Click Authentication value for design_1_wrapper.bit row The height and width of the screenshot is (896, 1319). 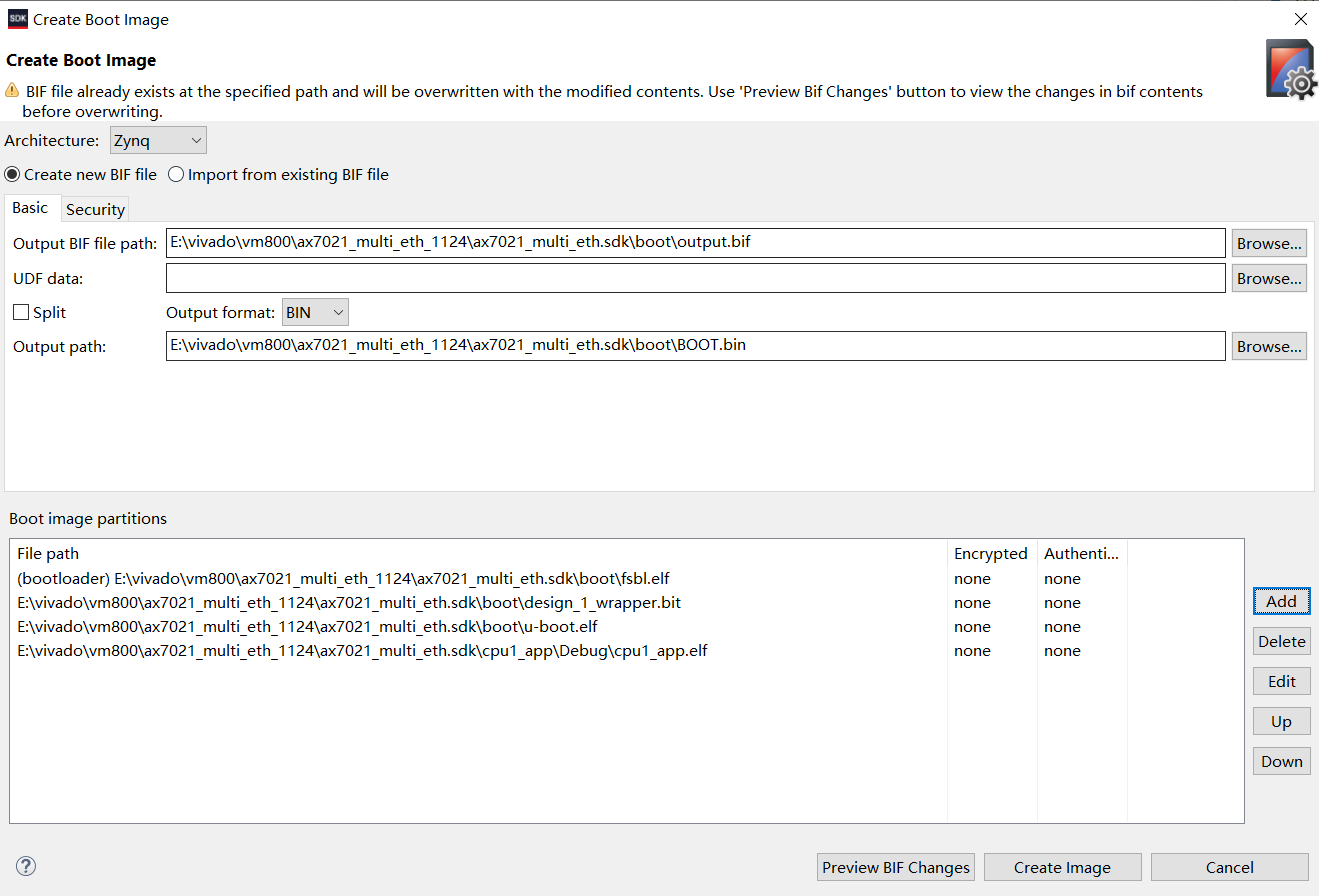[1062, 602]
